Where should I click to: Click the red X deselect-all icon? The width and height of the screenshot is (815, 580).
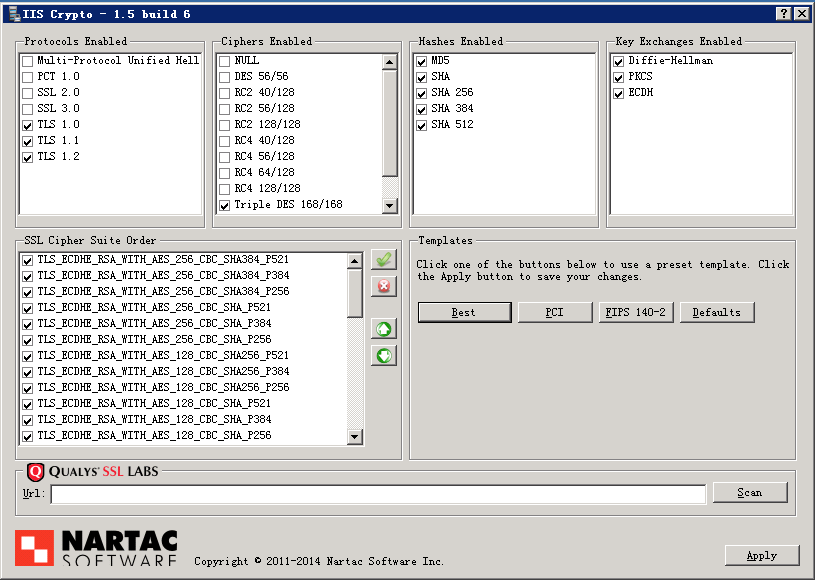tap(383, 287)
